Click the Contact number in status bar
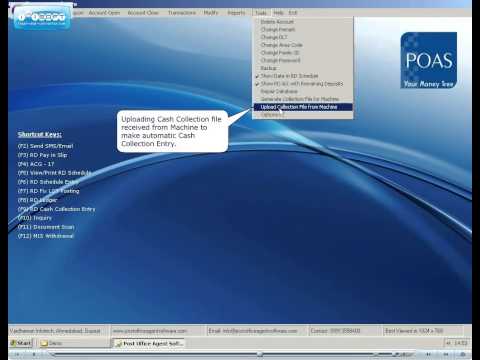This screenshot has height=360, width=480. pyautogui.click(x=335, y=331)
